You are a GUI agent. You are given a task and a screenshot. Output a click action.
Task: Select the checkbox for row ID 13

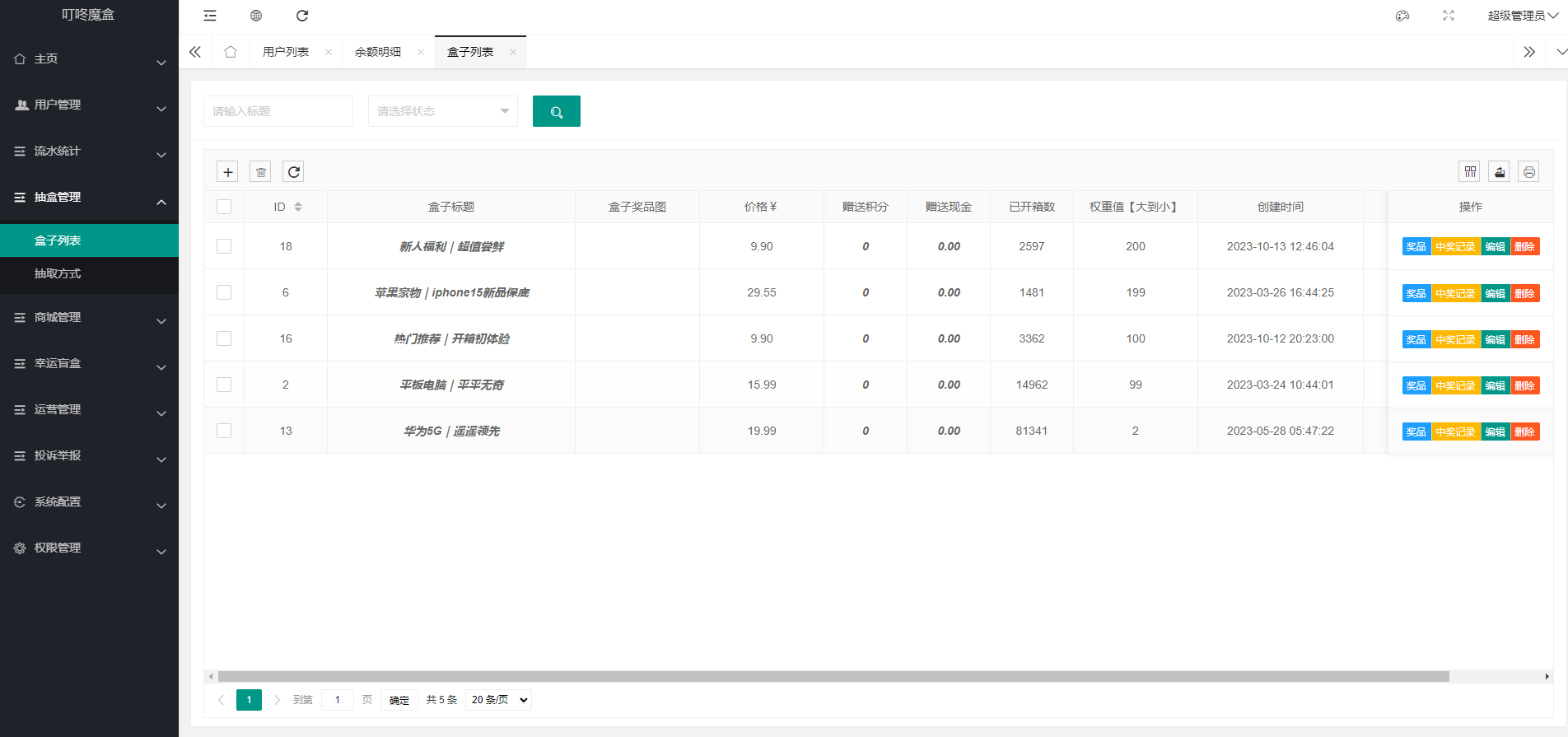coord(224,431)
